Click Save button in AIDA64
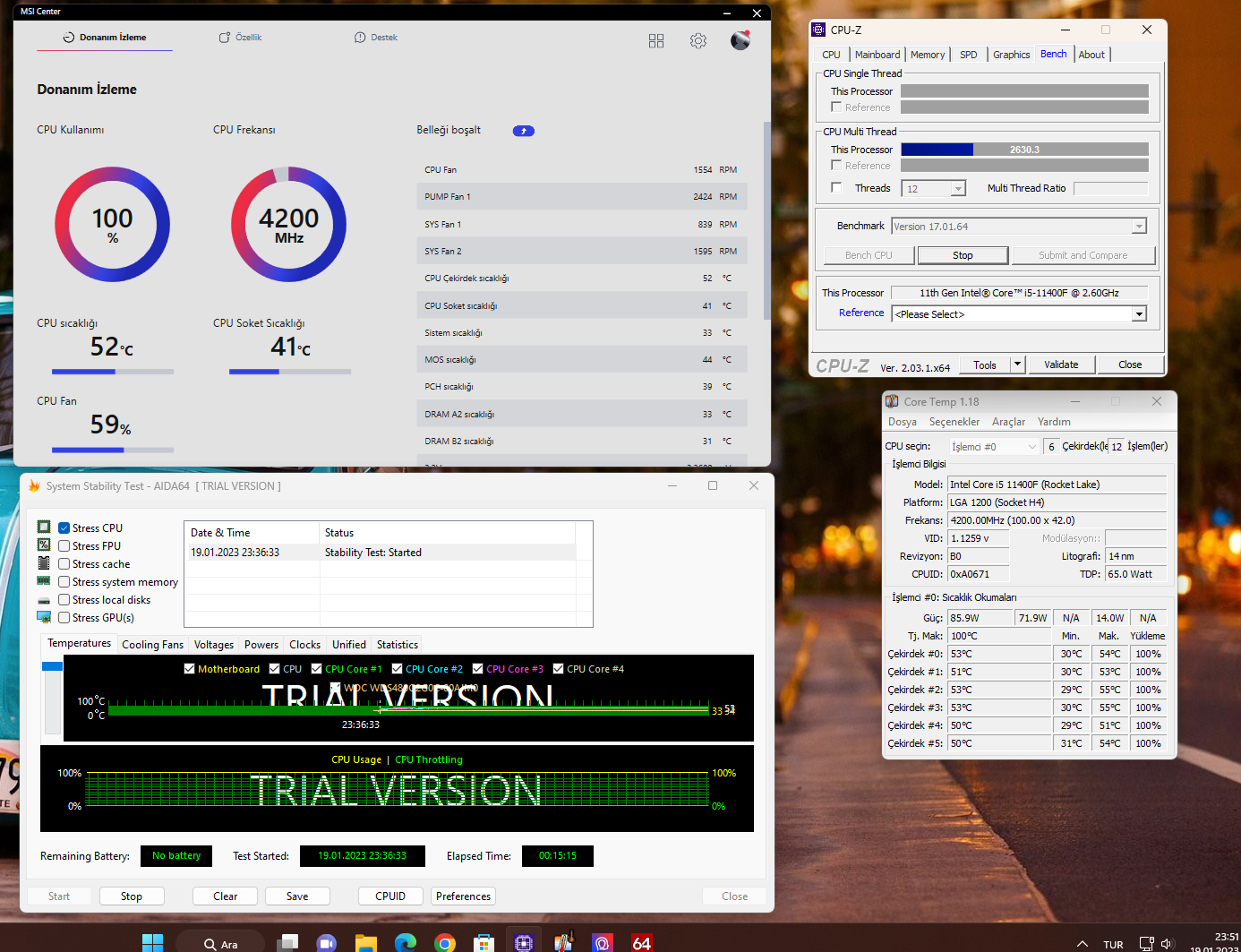Image resolution: width=1241 pixels, height=952 pixels. point(297,896)
